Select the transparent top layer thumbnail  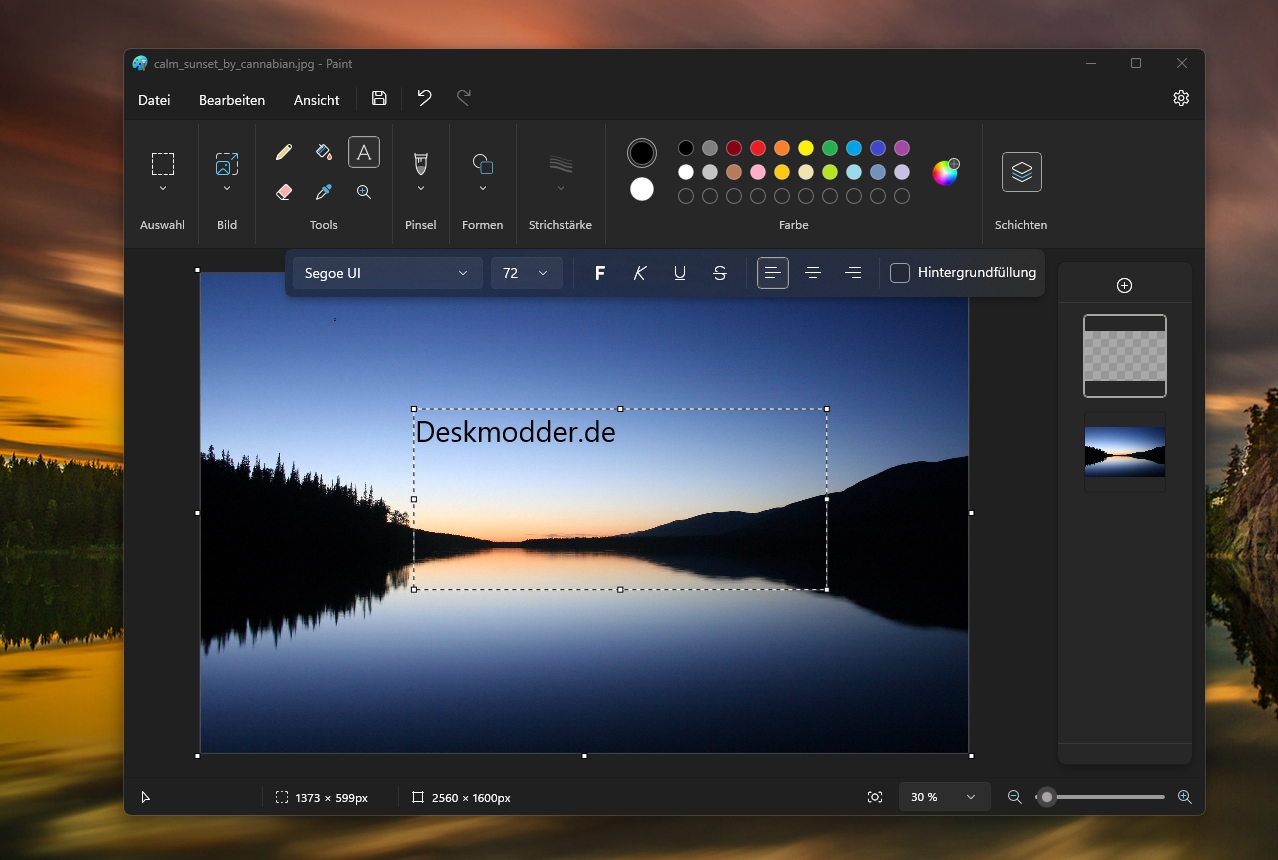(x=1125, y=356)
